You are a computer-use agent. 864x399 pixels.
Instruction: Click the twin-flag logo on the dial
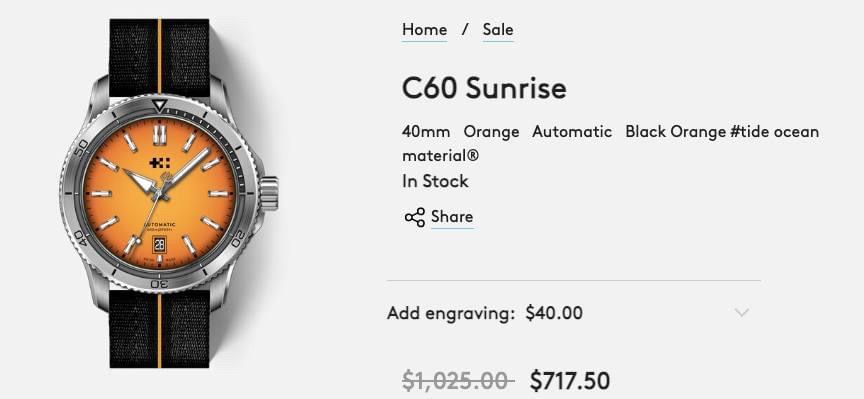(159, 163)
